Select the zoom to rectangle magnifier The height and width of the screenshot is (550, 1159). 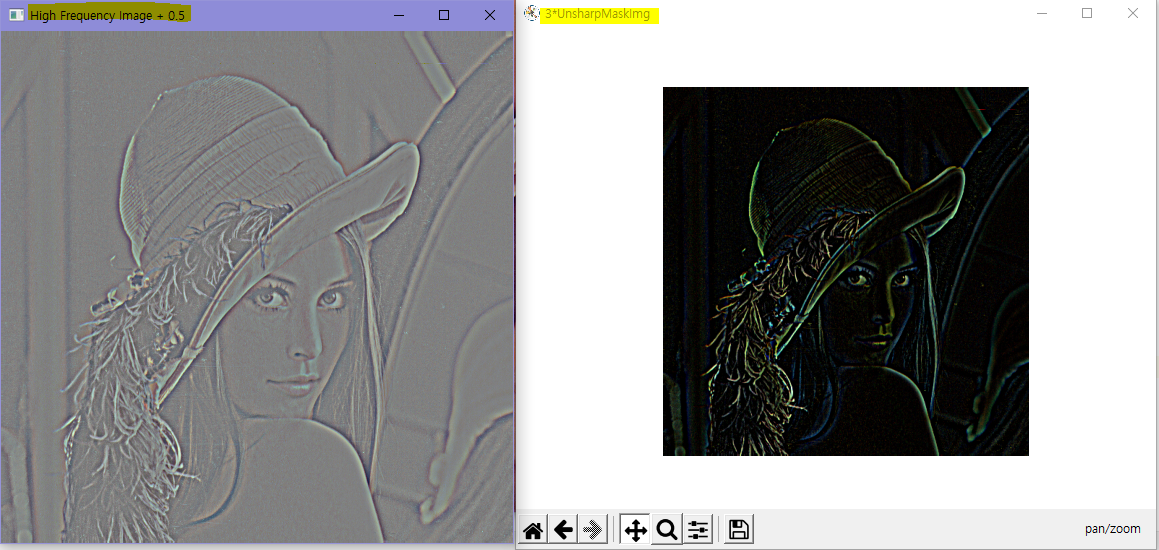(x=667, y=529)
